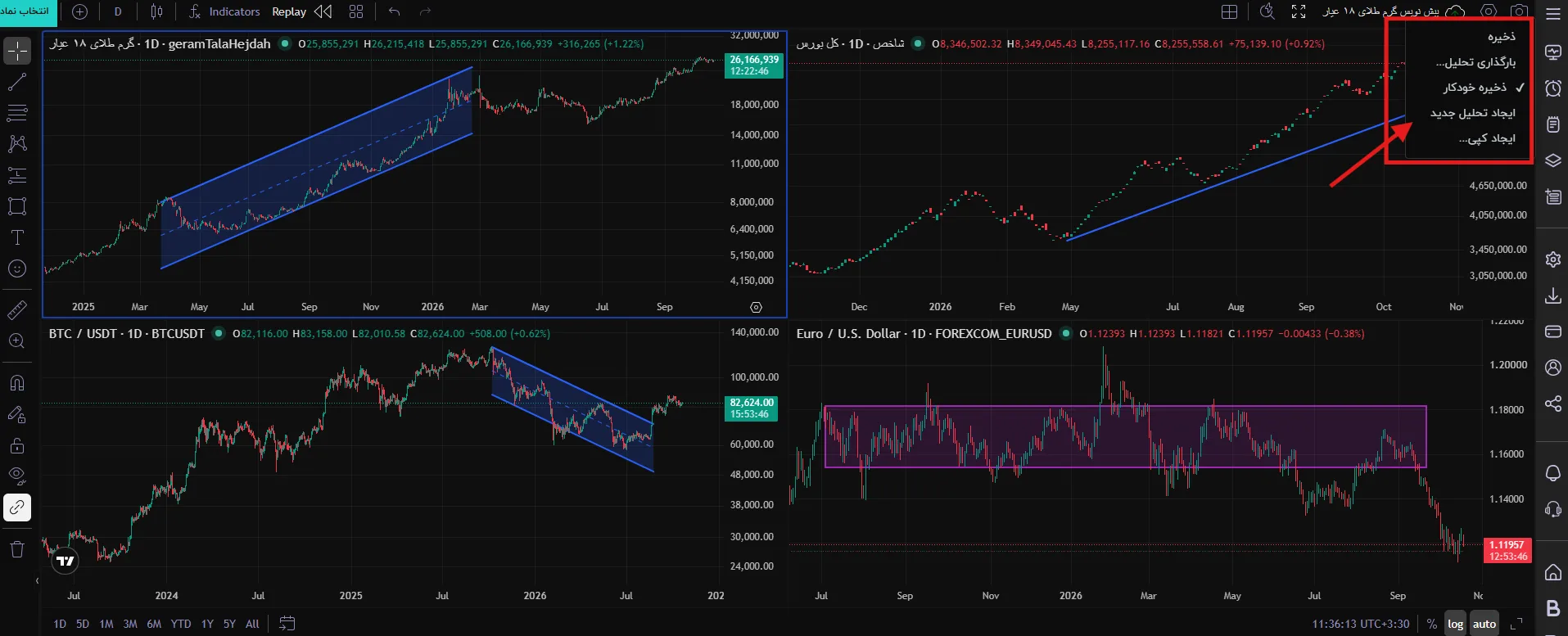Open the go-to-date calendar button
The image size is (1568, 636).
tap(287, 624)
